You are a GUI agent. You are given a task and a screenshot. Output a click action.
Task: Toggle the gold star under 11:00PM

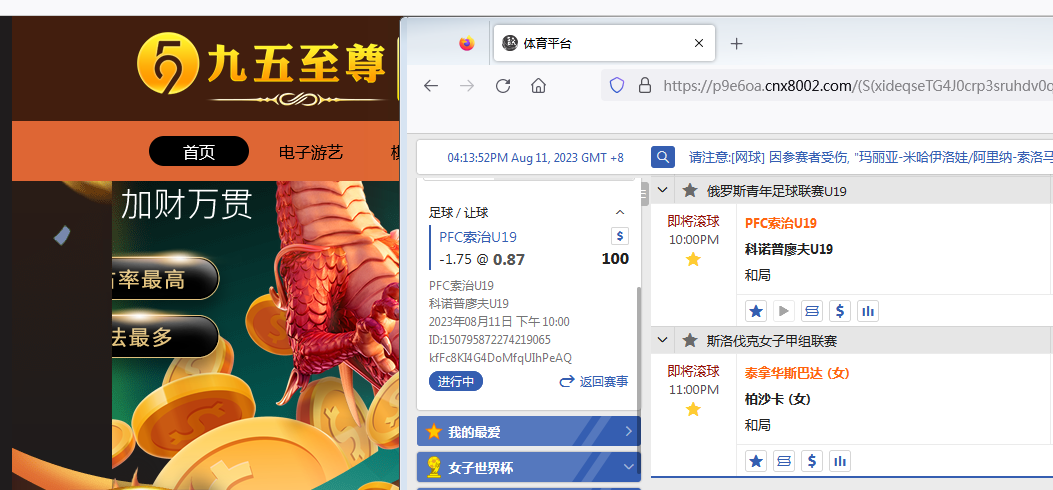[693, 409]
